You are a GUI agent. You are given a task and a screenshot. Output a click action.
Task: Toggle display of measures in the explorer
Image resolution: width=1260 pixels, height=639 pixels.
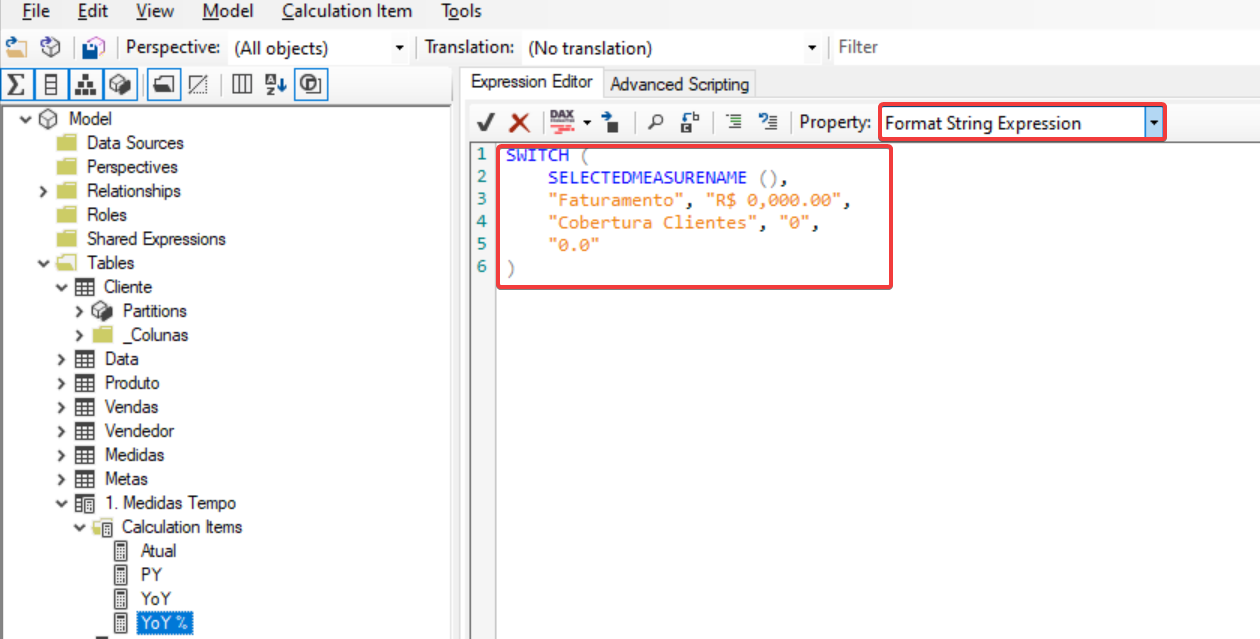tap(15, 84)
